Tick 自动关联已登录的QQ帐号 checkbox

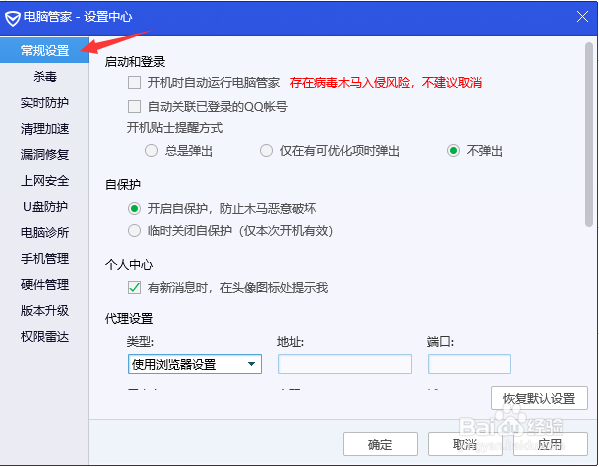click(x=134, y=106)
